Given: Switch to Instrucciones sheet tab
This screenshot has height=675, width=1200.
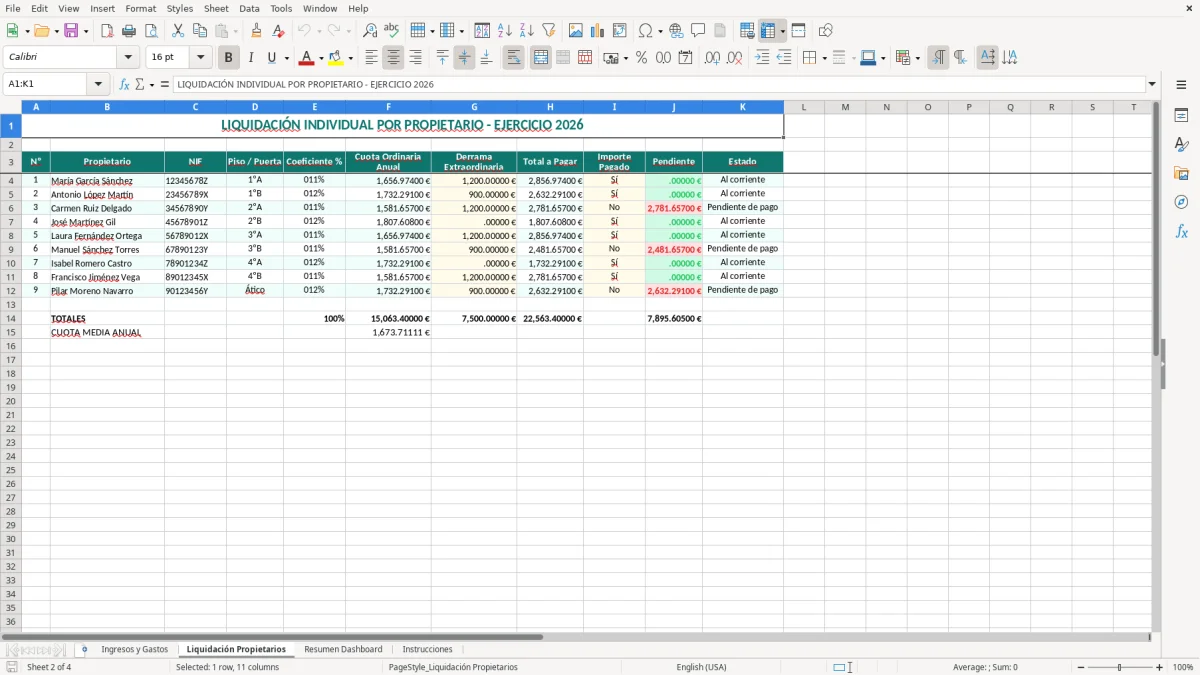Looking at the screenshot, I should click(x=427, y=649).
